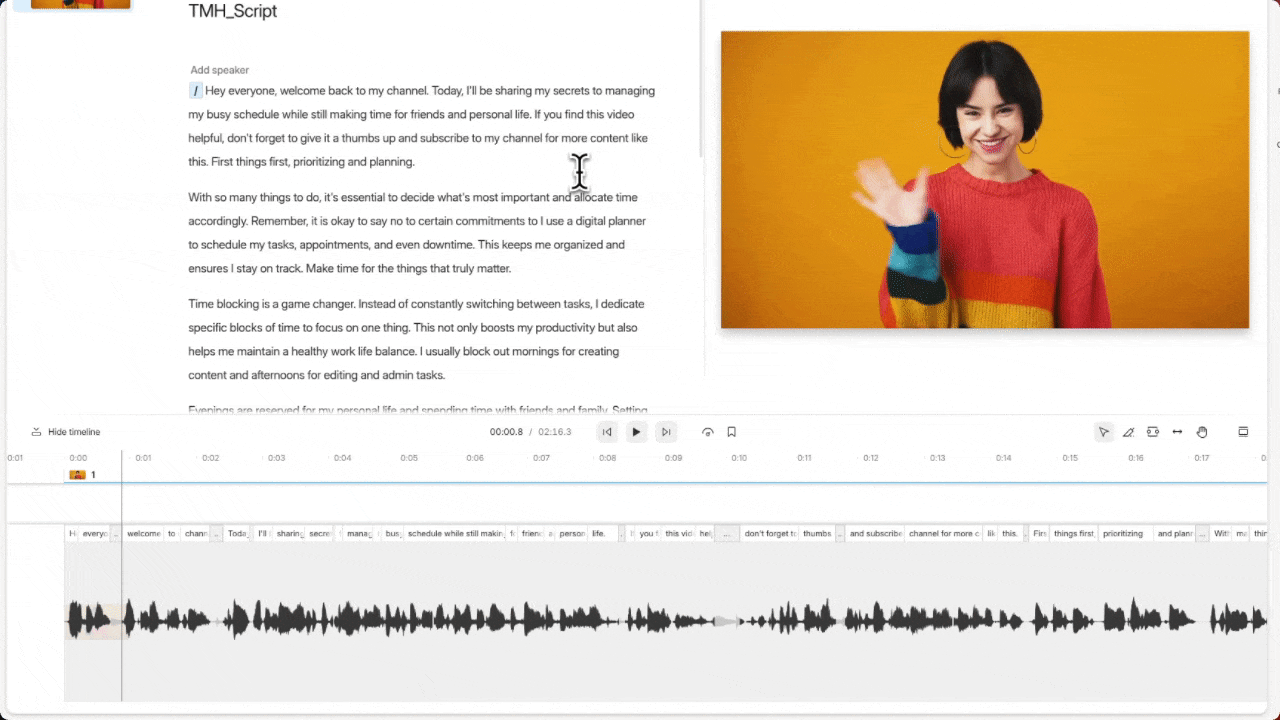Select the blade tool in timeline toolbar
Screen dimensions: 1280x720
click(x=1128, y=432)
